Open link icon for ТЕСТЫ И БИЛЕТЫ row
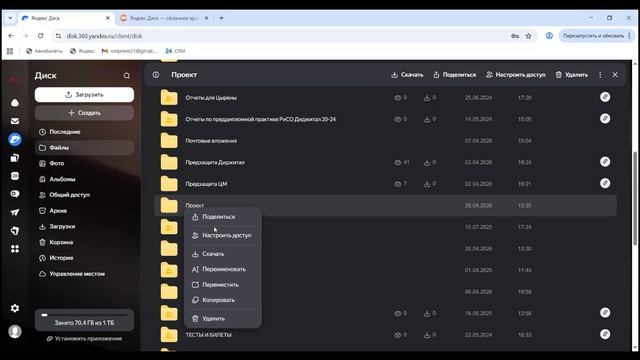640x360 pixels. pos(605,334)
